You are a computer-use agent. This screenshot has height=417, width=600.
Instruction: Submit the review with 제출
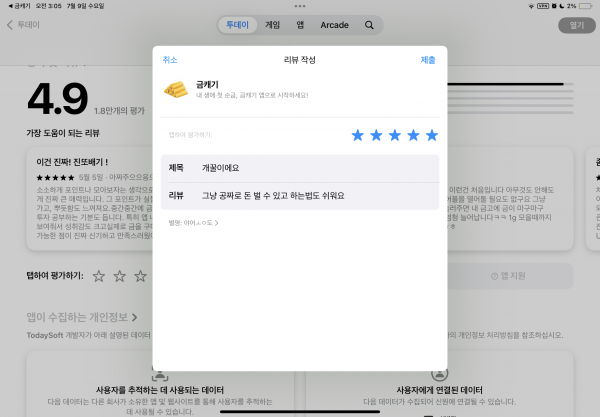(x=428, y=60)
